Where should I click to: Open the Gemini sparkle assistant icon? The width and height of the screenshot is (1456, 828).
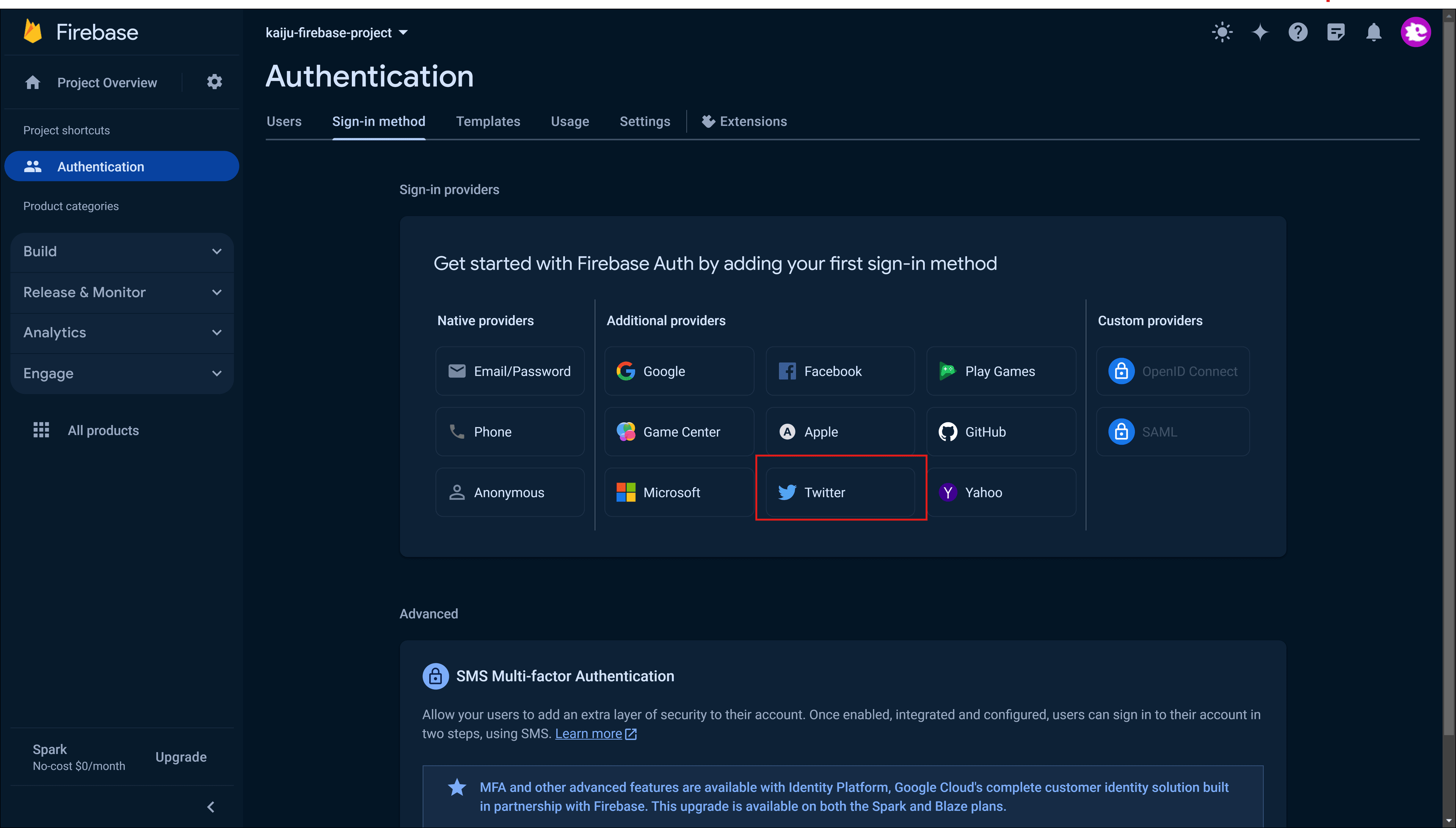(1260, 32)
